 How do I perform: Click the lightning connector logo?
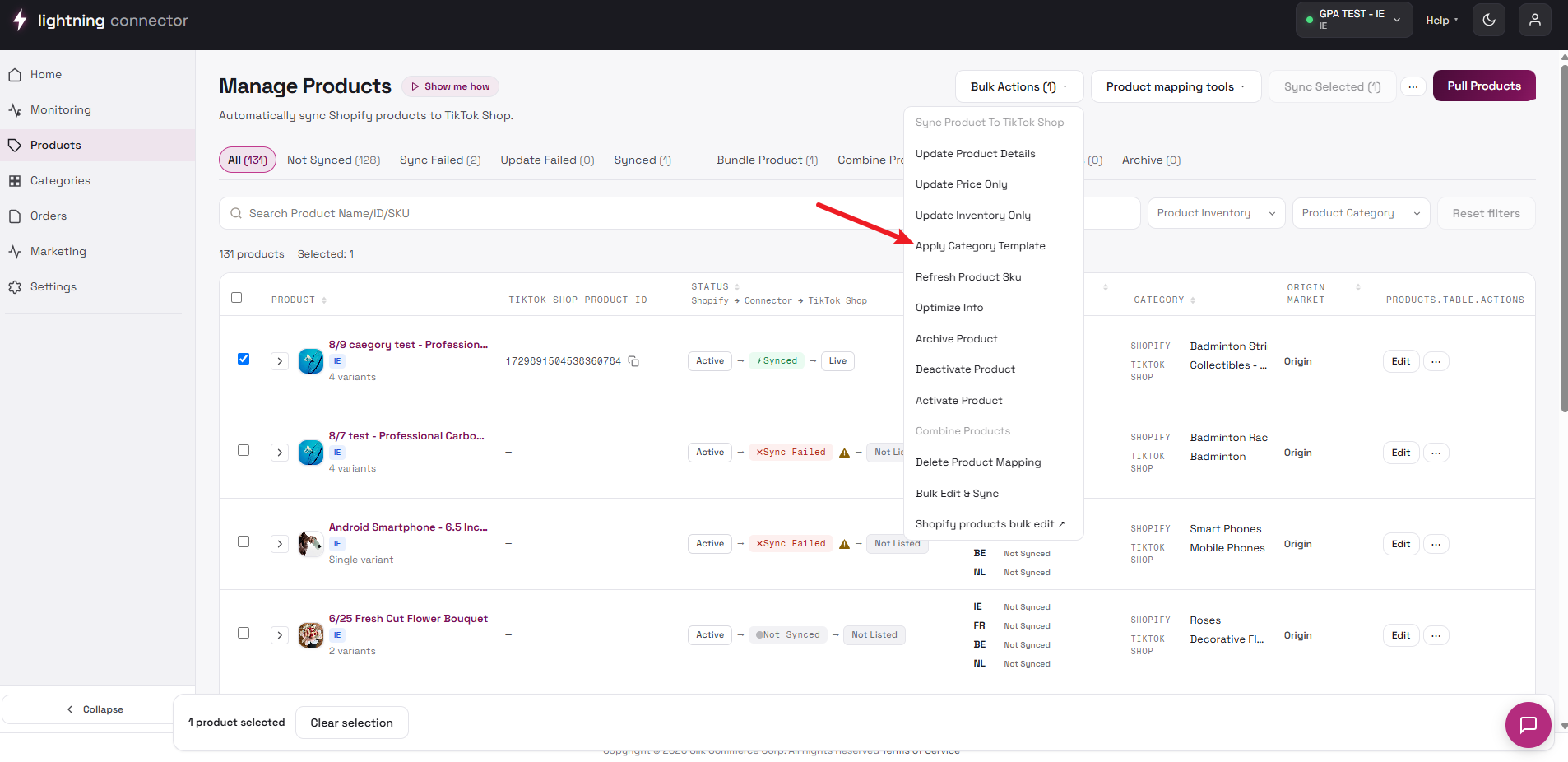(x=100, y=21)
